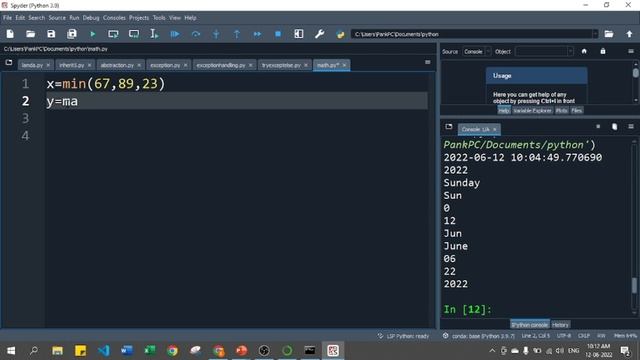Select the IPython console tab

529,324
